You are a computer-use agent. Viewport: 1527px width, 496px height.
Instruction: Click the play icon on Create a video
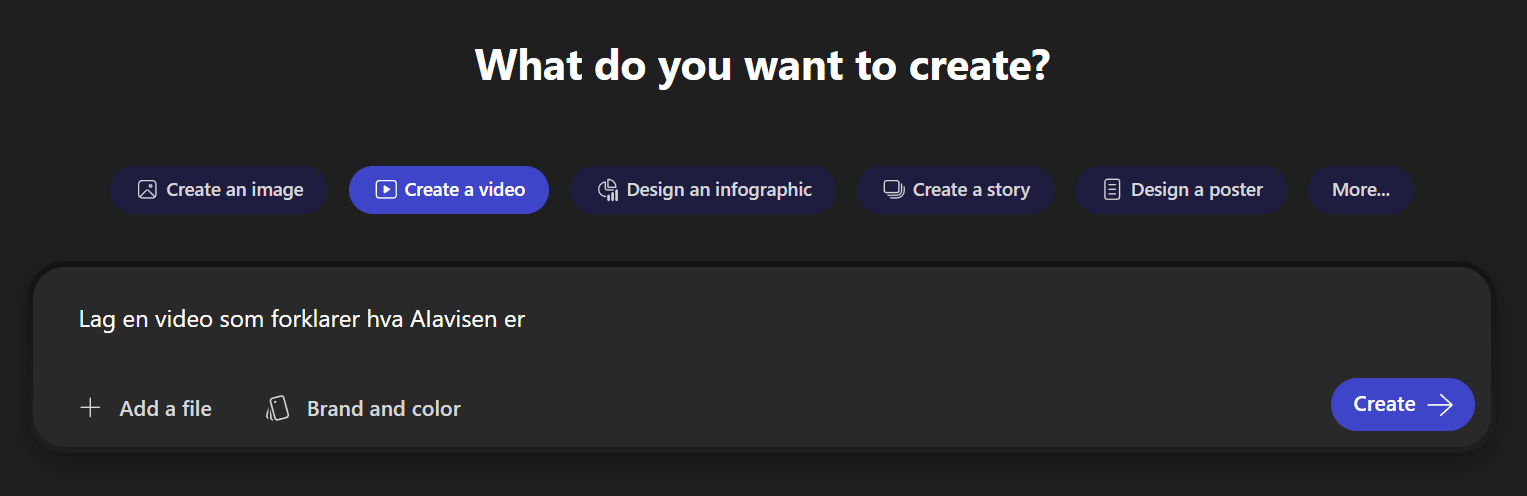(386, 190)
